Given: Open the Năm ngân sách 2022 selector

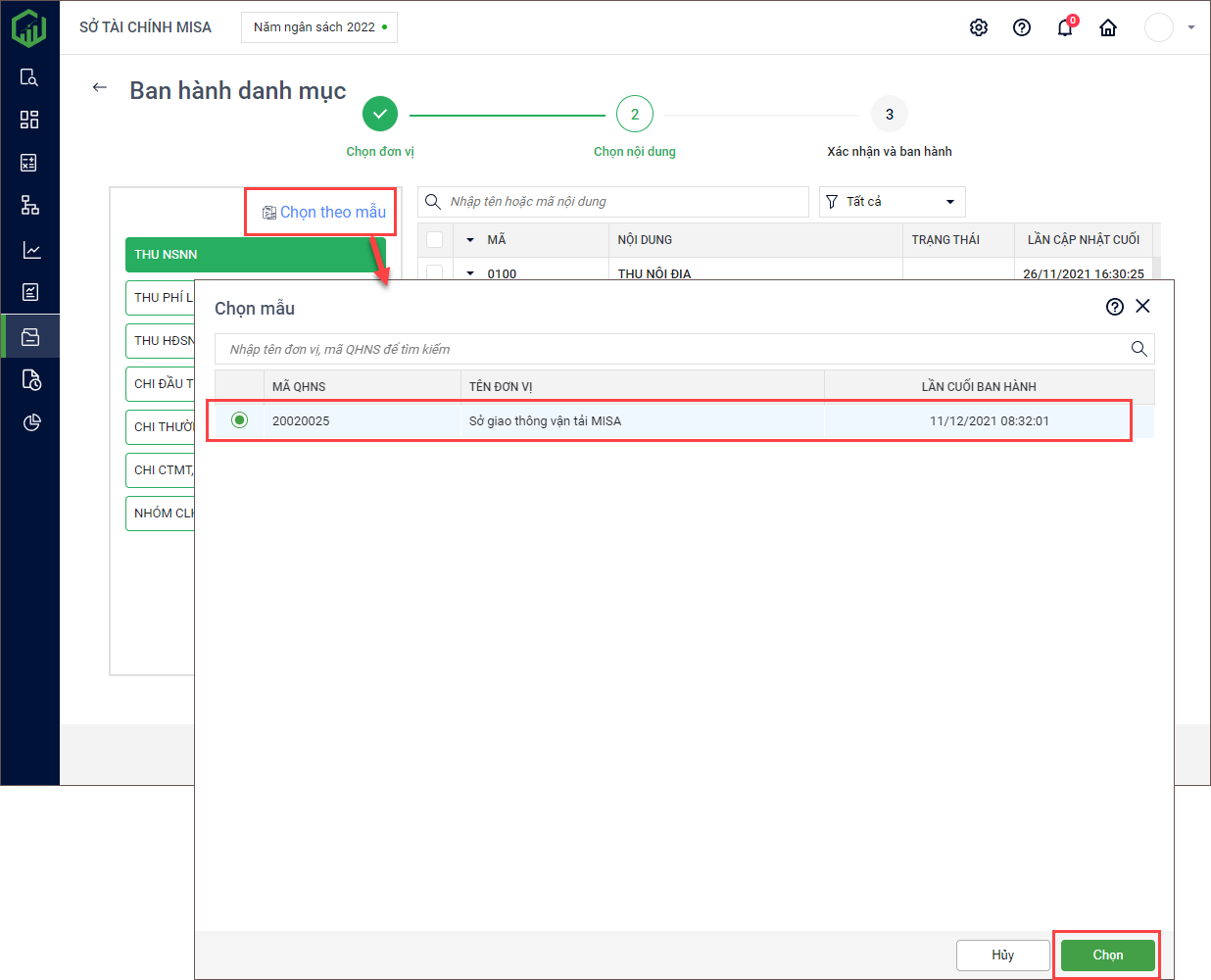Looking at the screenshot, I should [x=319, y=27].
